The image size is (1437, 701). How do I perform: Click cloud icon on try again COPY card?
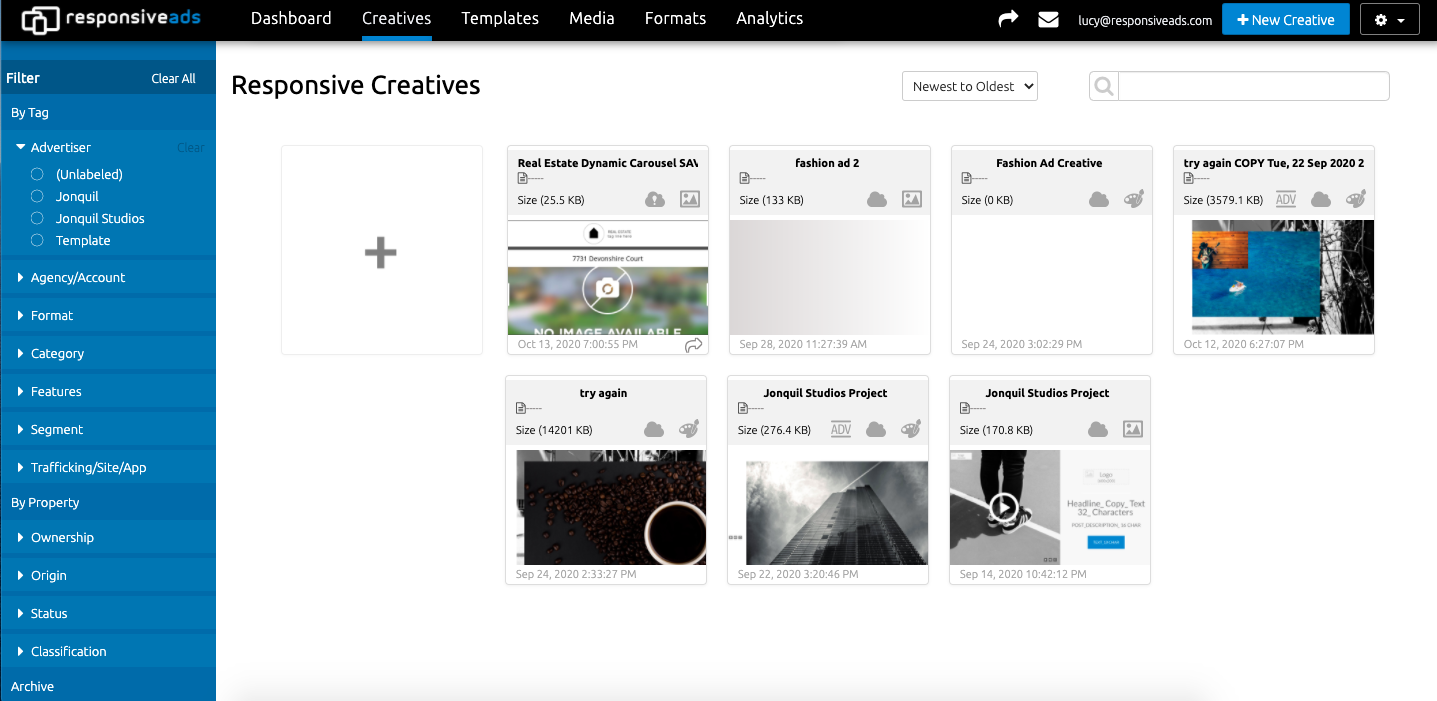tap(1321, 199)
